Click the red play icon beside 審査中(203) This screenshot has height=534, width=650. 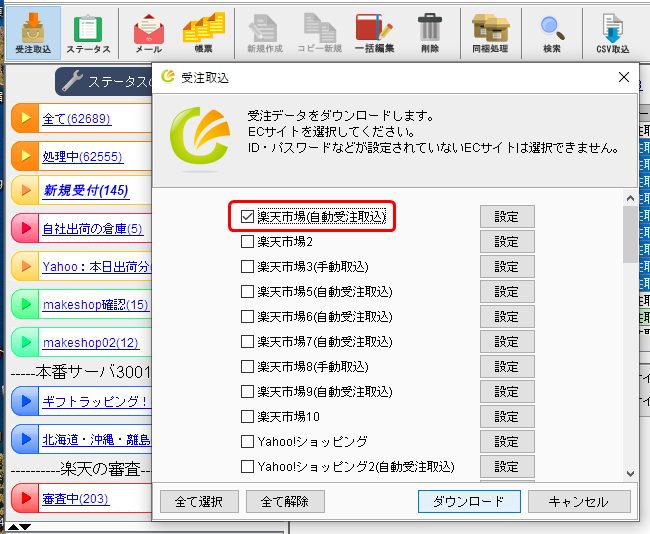26,498
